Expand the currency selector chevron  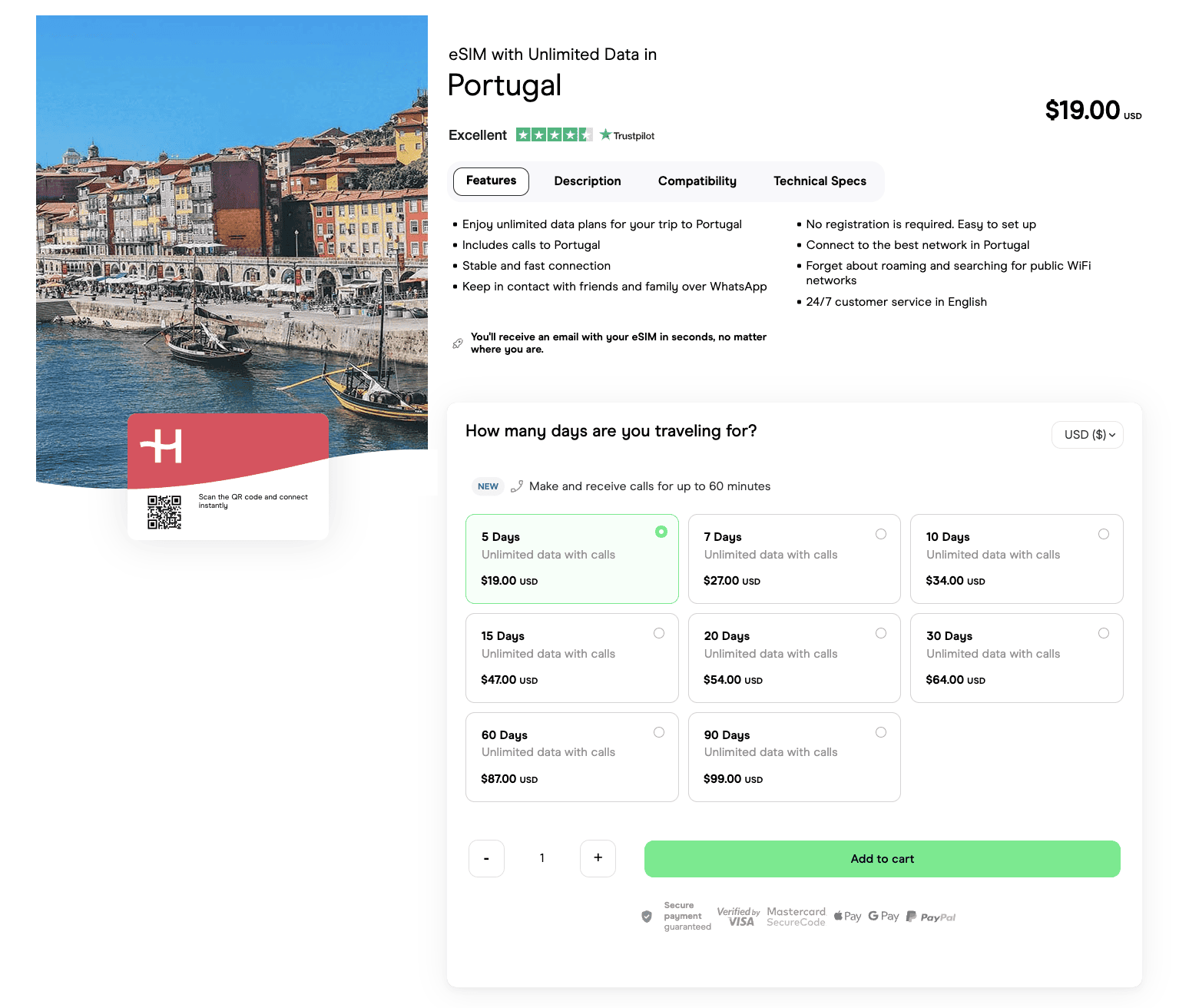point(1111,435)
